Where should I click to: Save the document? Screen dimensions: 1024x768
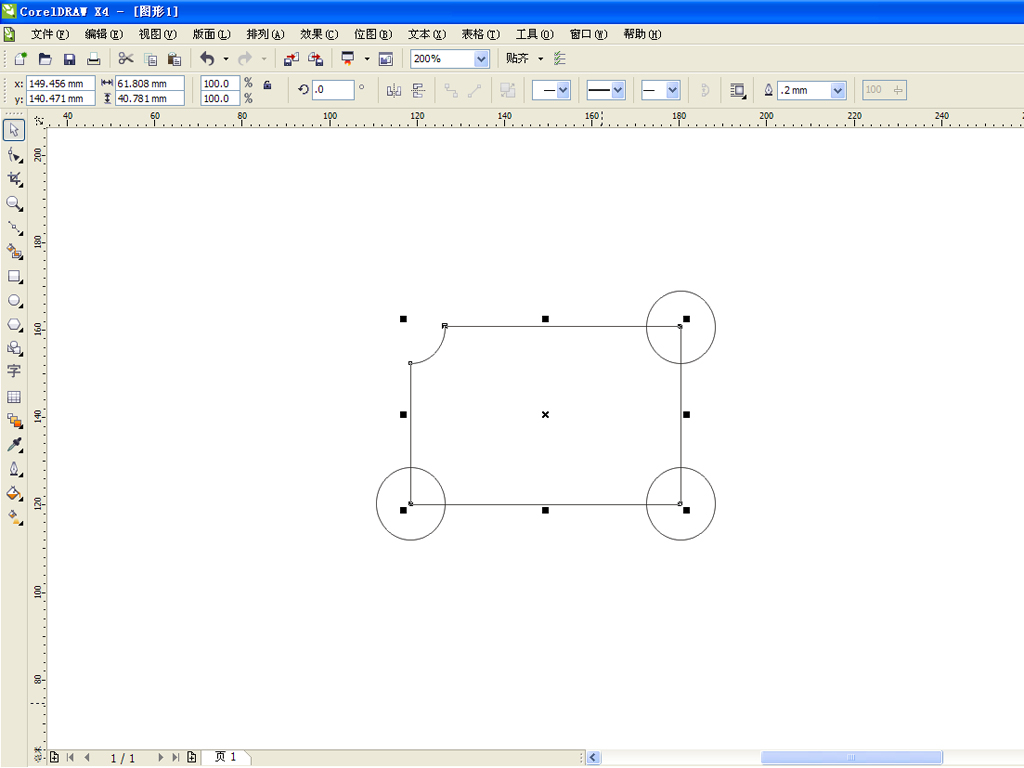[69, 59]
